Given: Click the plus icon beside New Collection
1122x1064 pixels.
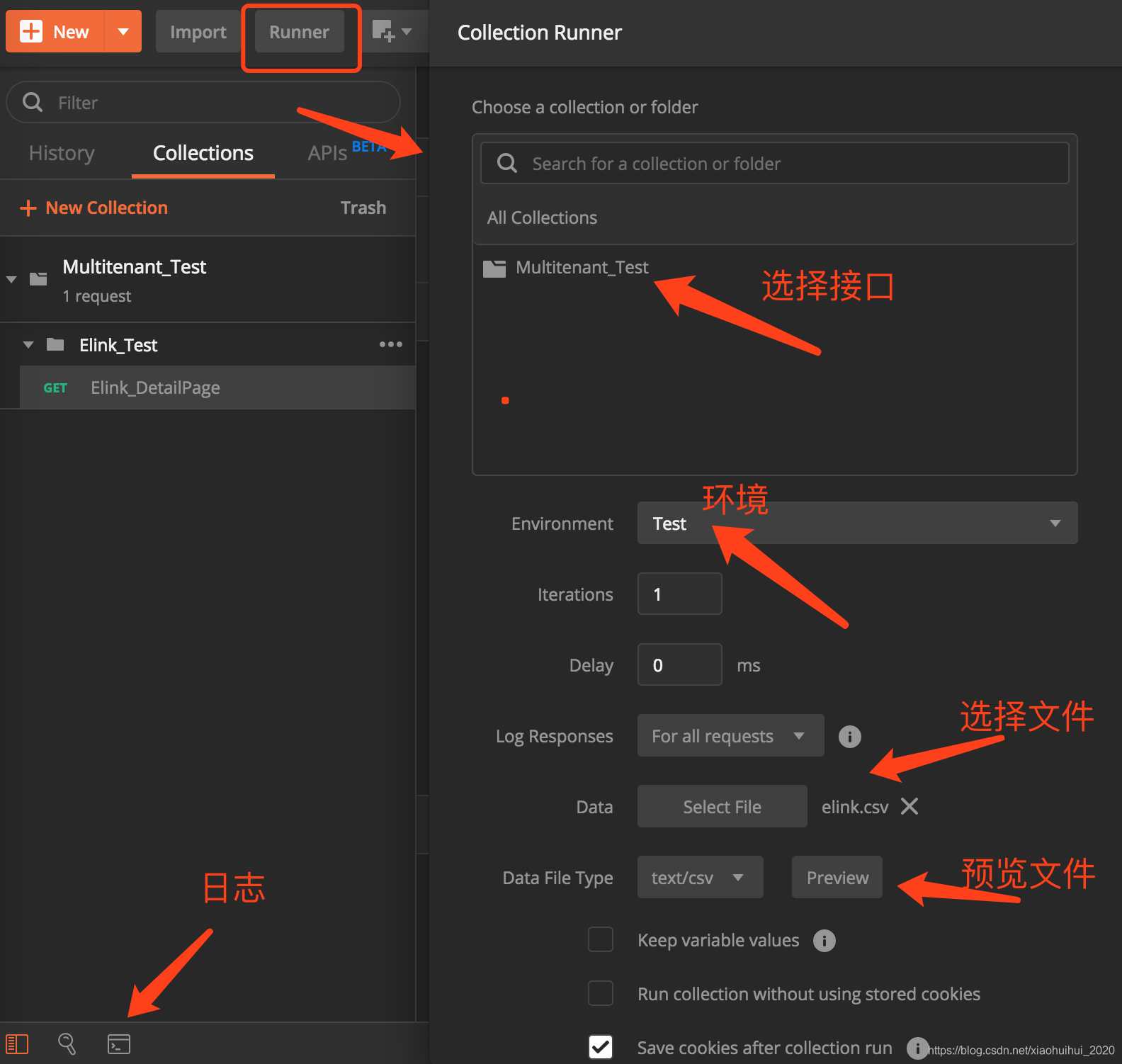Looking at the screenshot, I should point(28,208).
